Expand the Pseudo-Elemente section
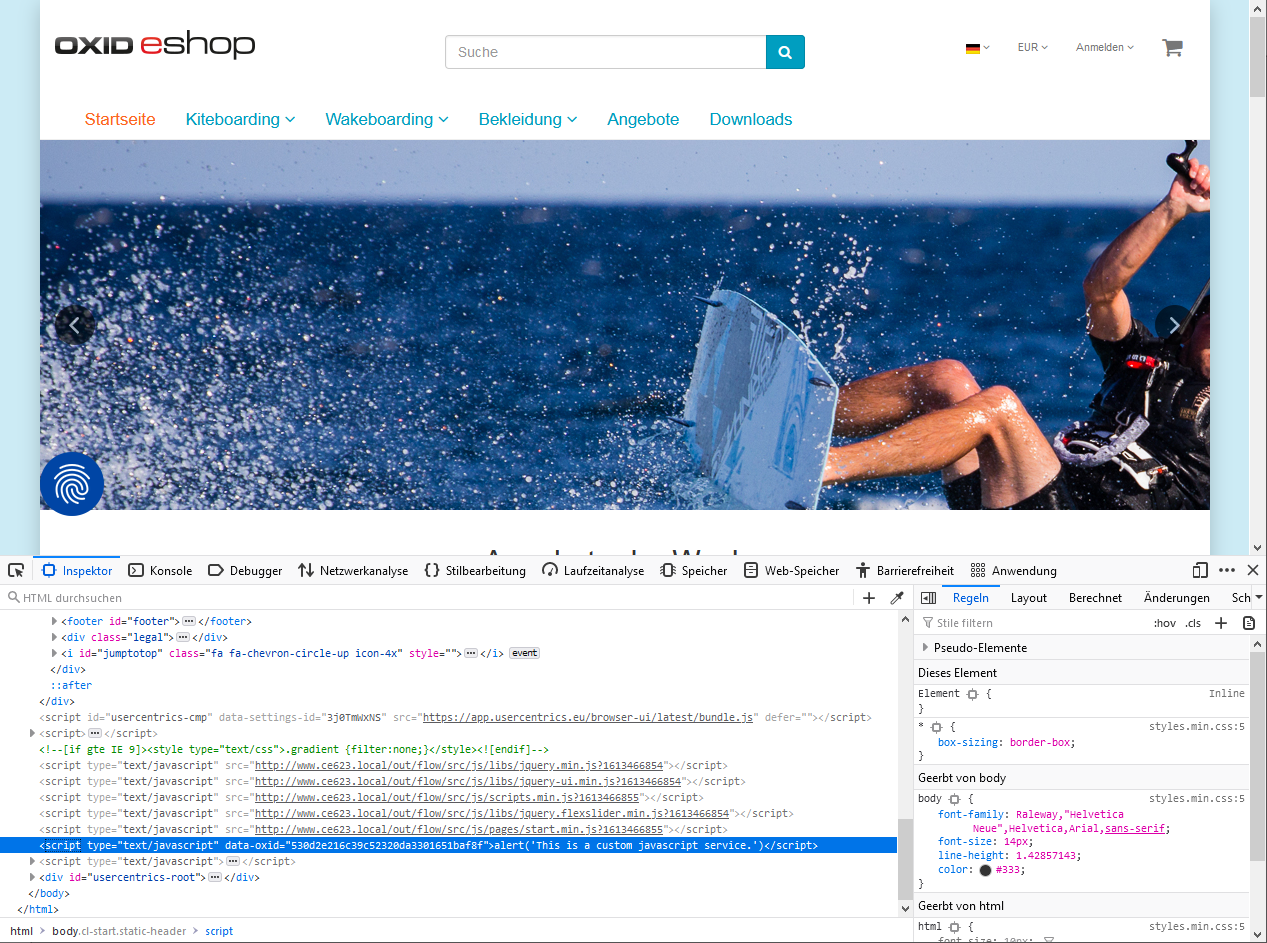1267x943 pixels. point(926,648)
